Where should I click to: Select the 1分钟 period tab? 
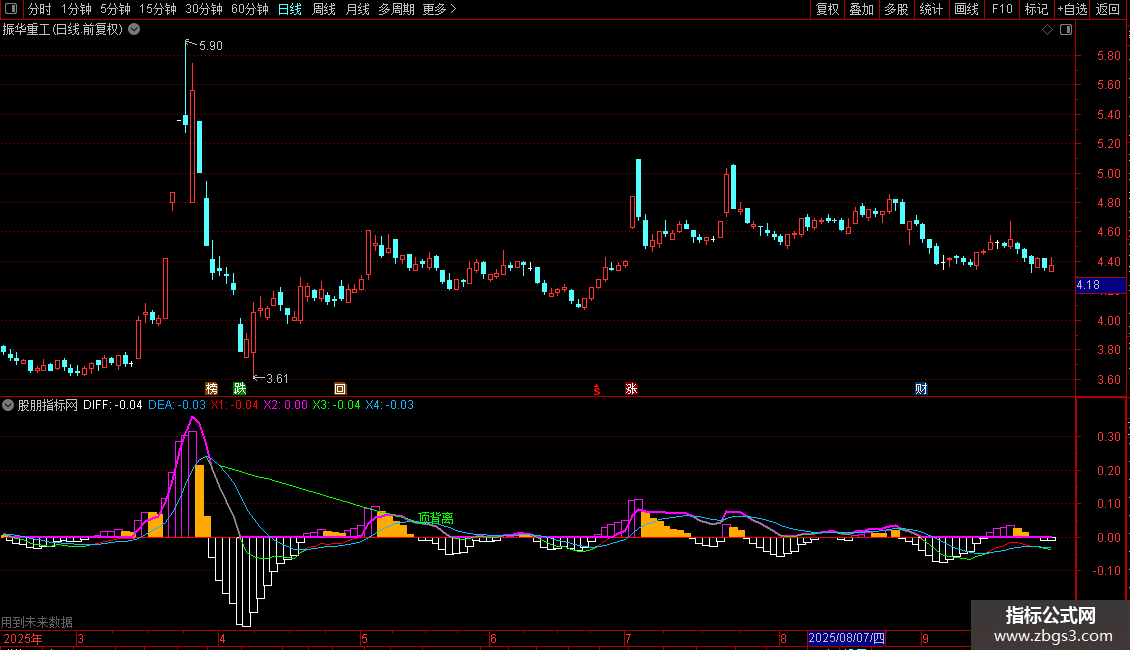[x=76, y=9]
